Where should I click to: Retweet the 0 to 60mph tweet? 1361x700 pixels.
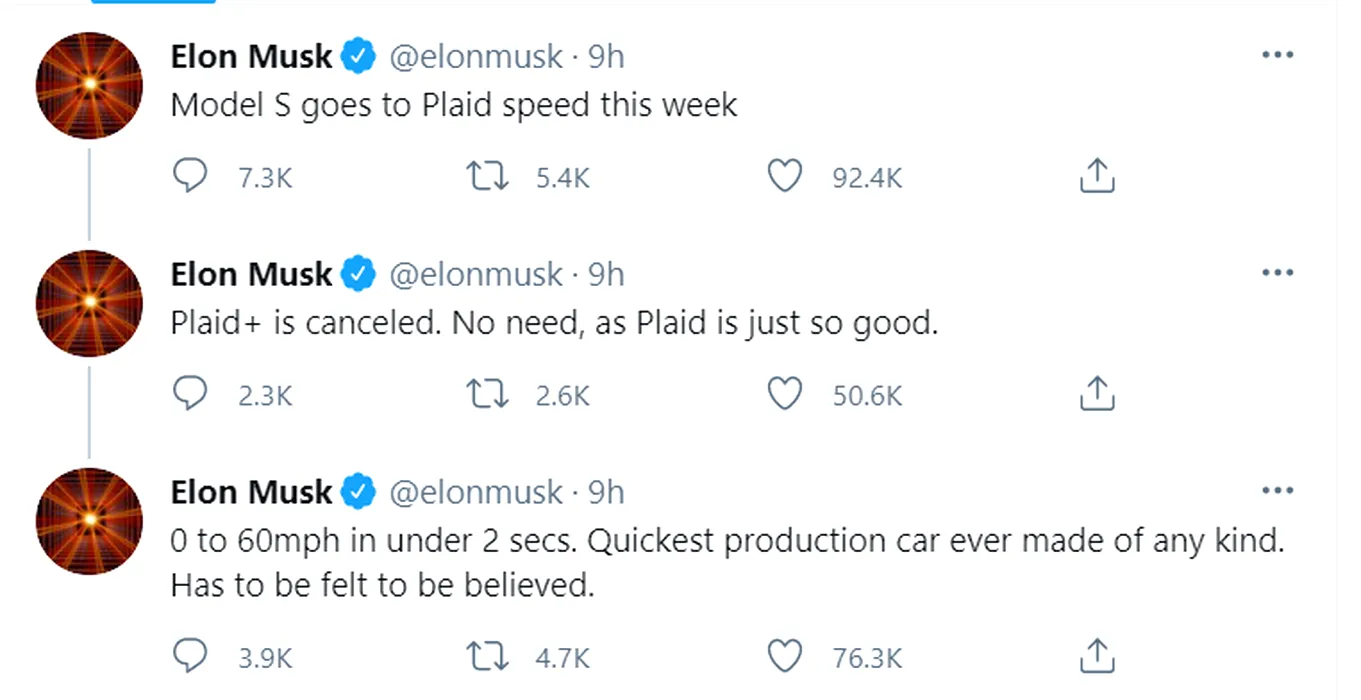[x=489, y=657]
